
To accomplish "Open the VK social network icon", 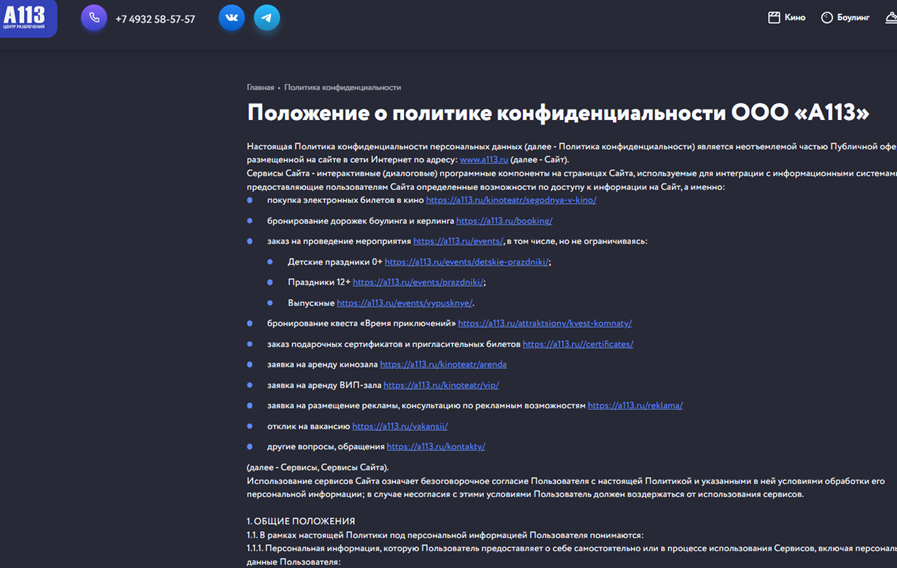I will (232, 18).
